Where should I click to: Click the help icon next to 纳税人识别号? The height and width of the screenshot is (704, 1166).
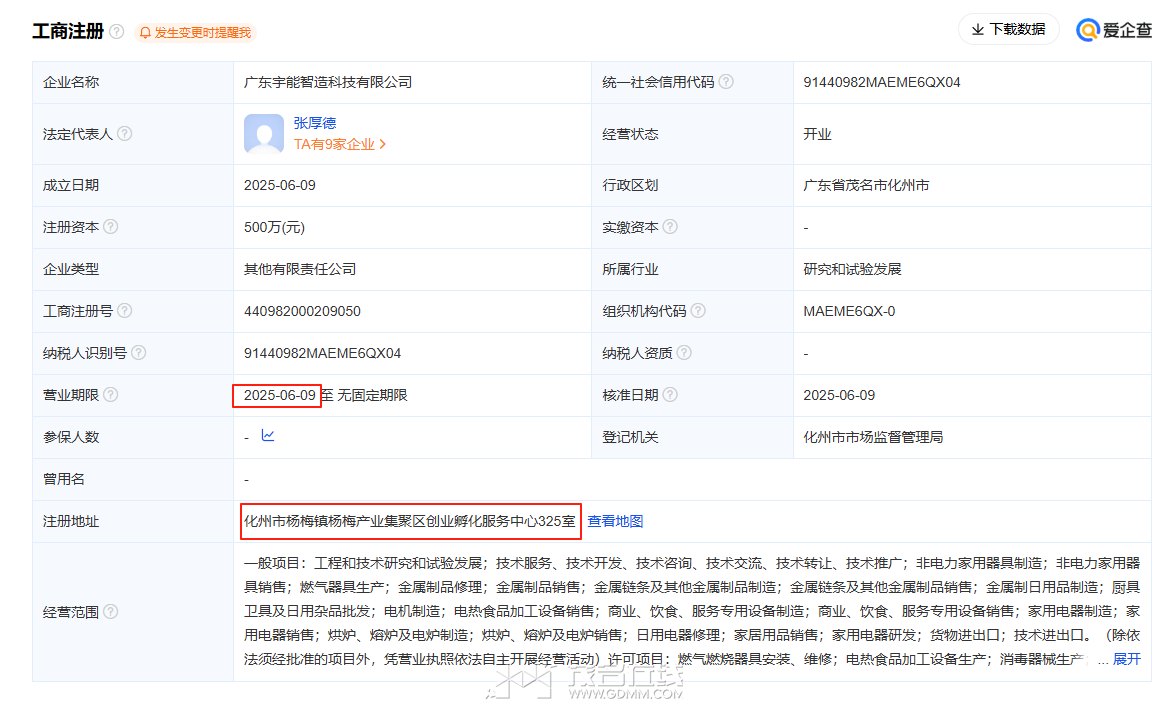pos(139,353)
